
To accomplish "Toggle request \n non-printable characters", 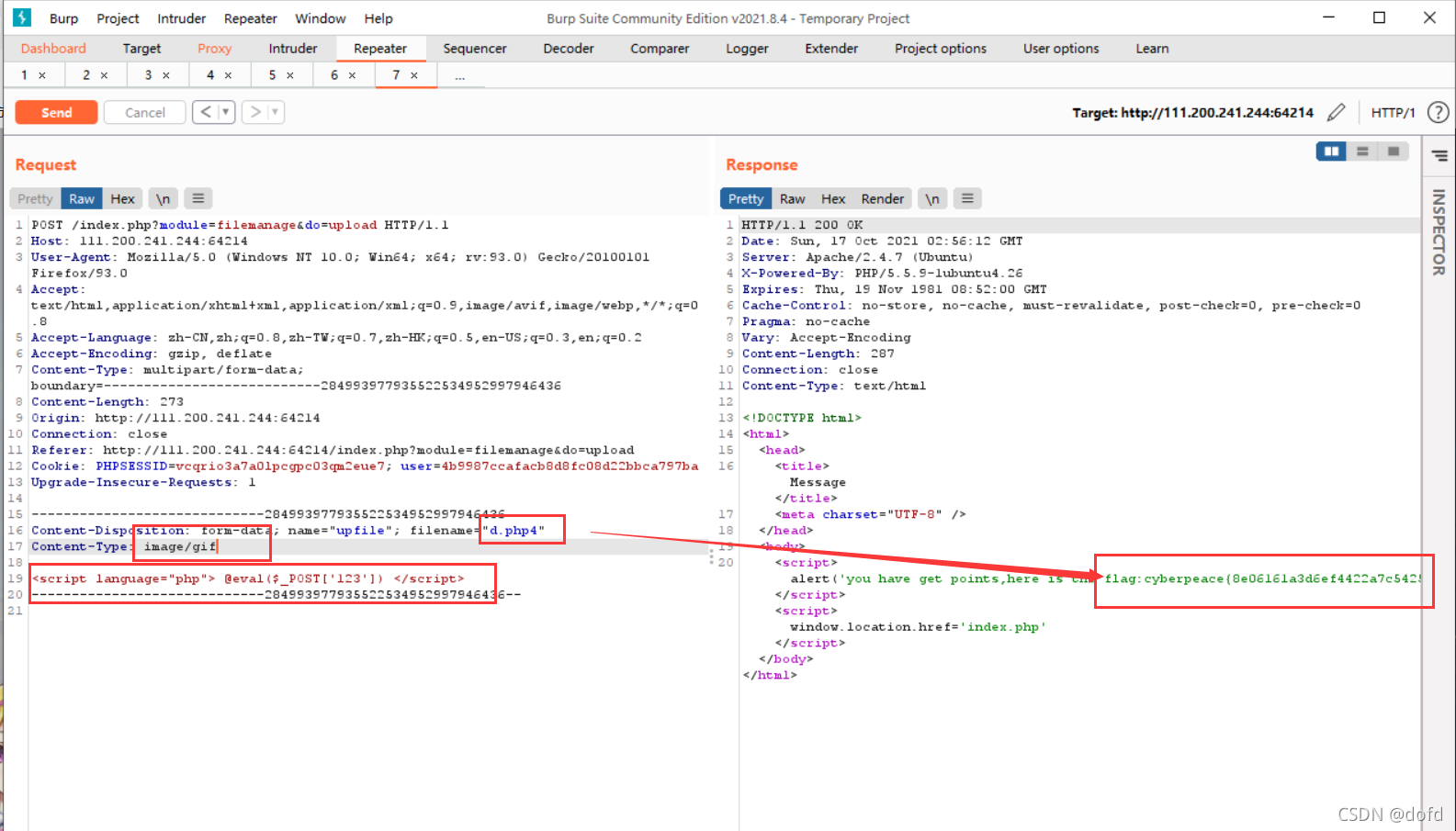I will tap(163, 198).
